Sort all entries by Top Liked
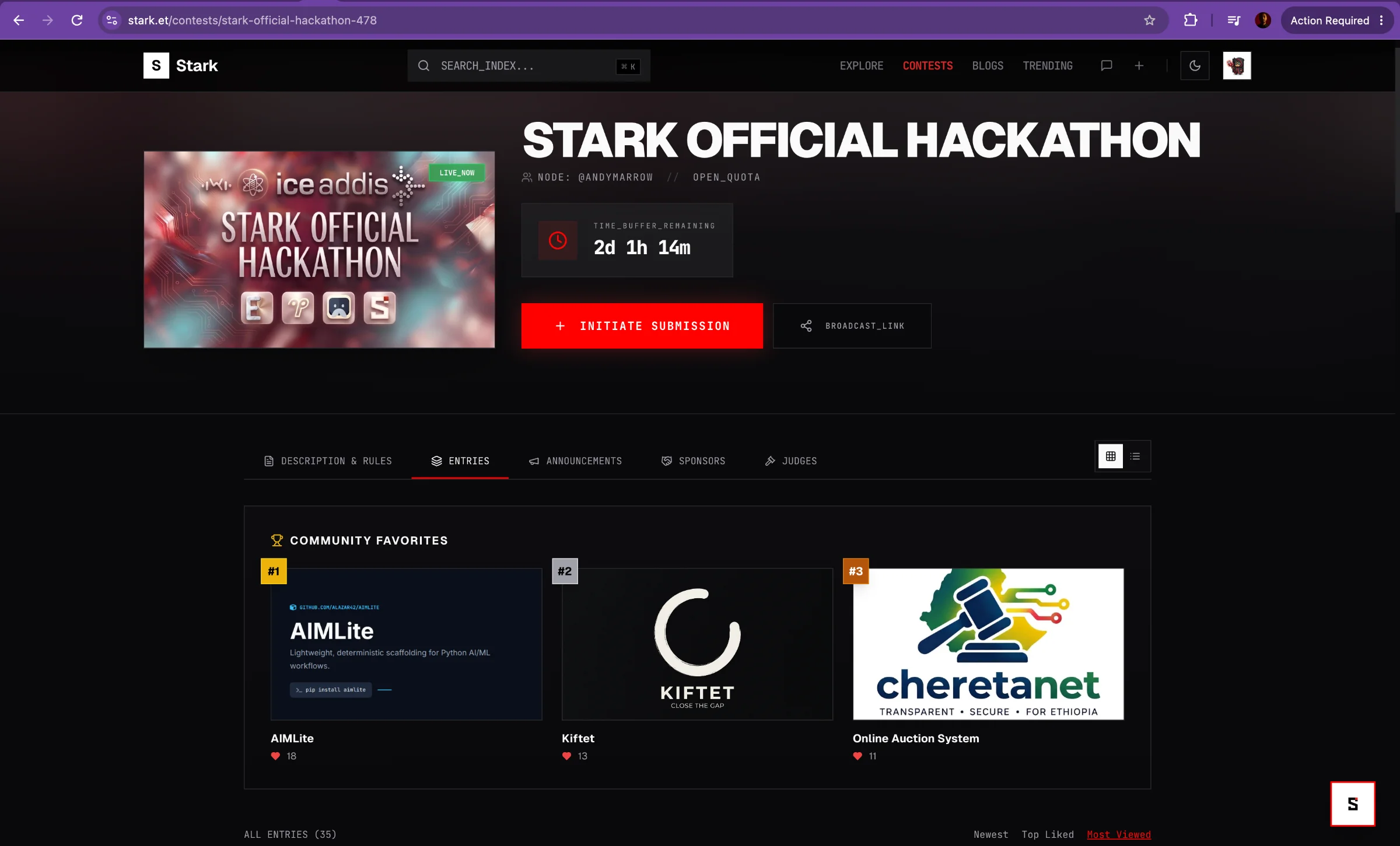Viewport: 1400px width, 846px height. (1048, 834)
